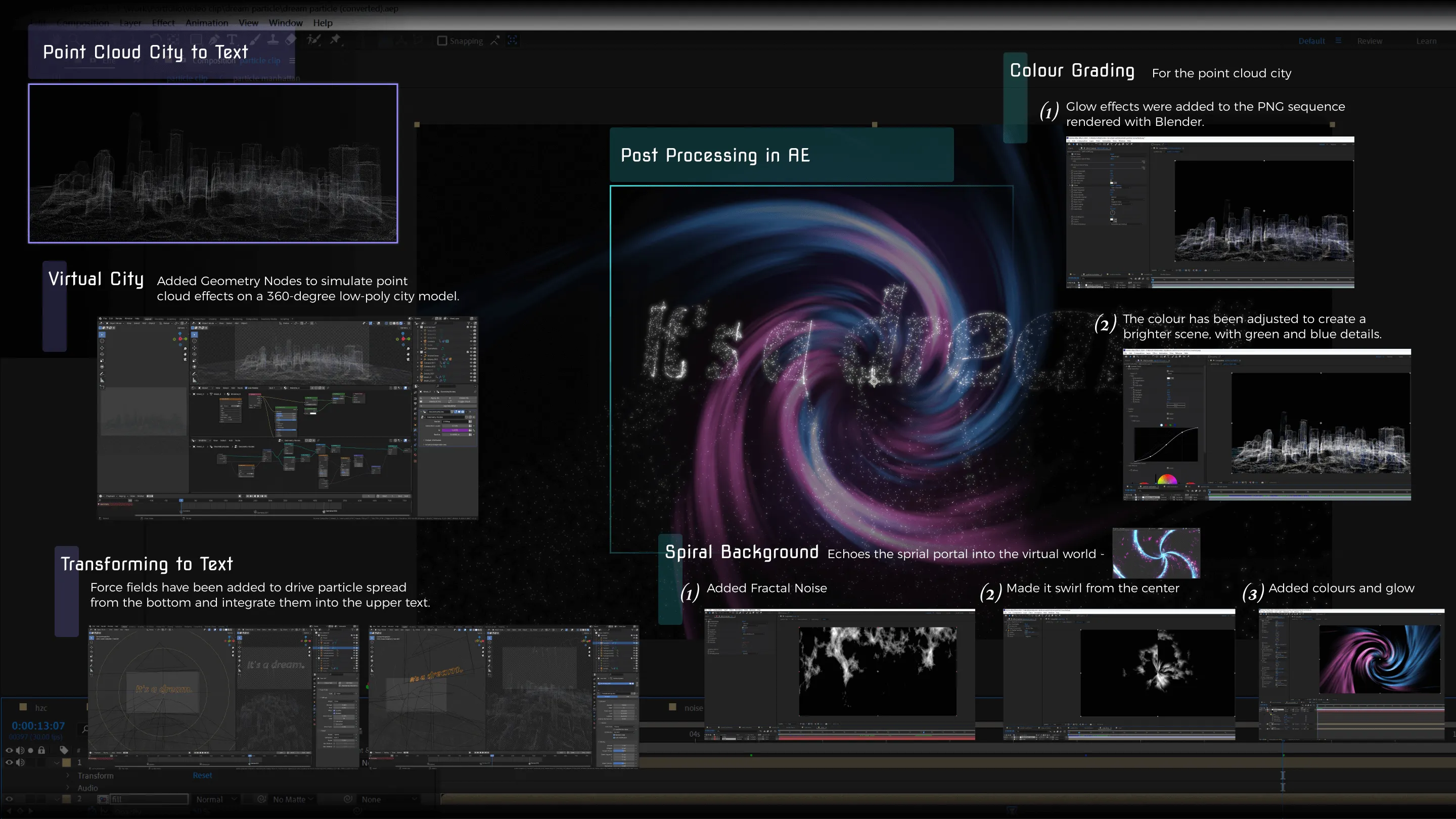
Task: Hide layer 1 with its eye icon
Action: (x=9, y=762)
